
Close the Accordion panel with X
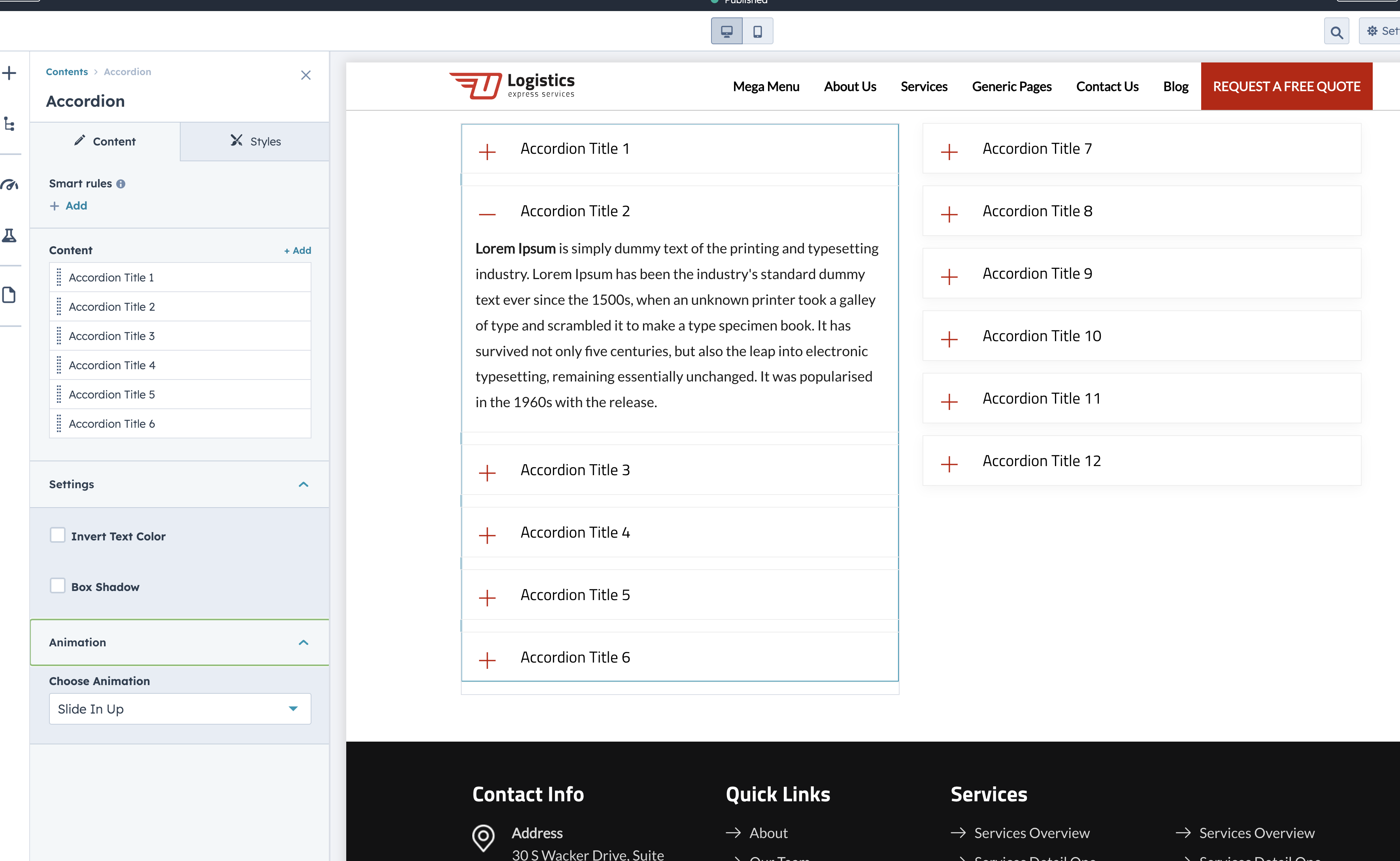pos(306,75)
